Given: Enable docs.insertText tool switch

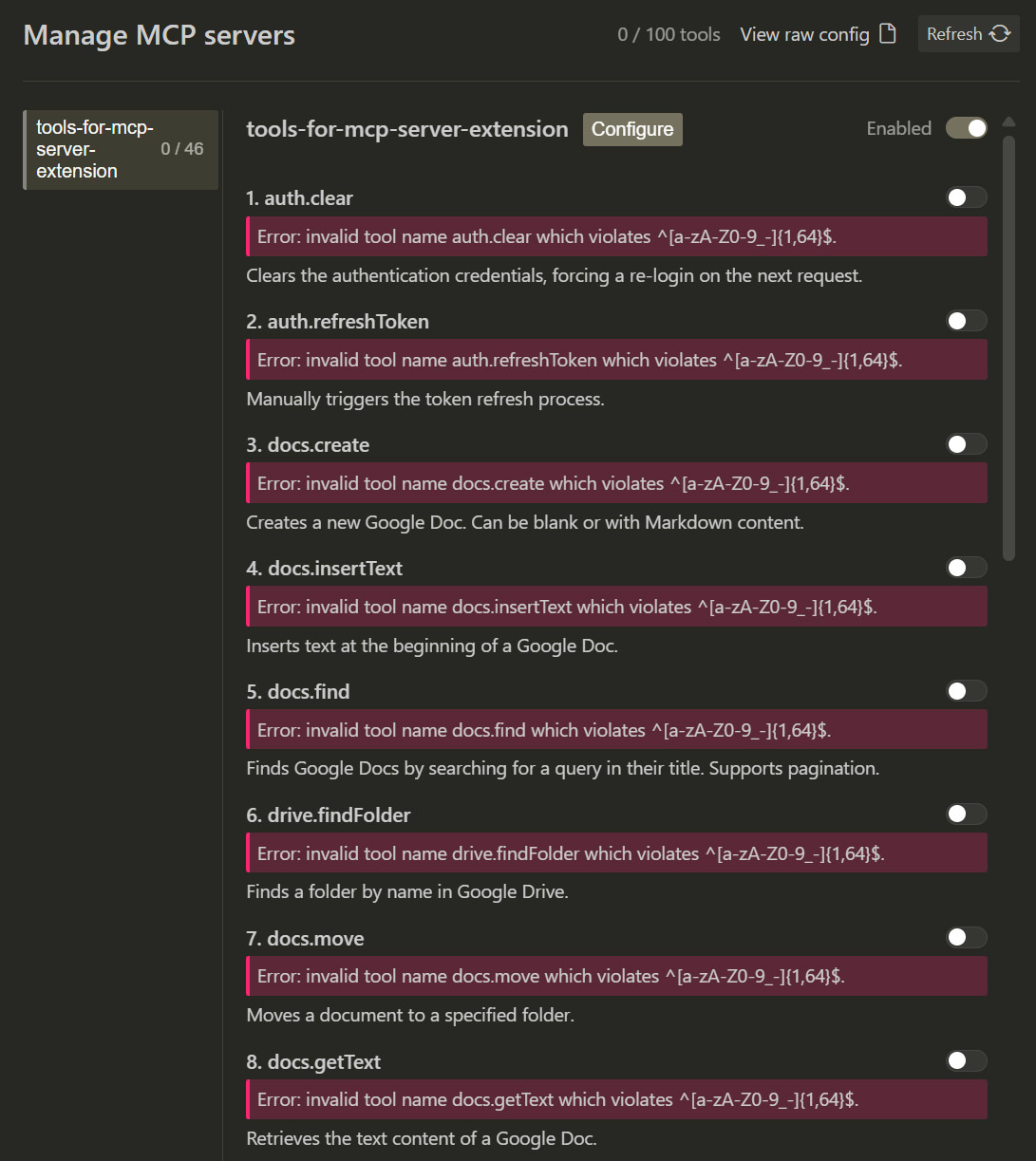Looking at the screenshot, I should click(966, 568).
